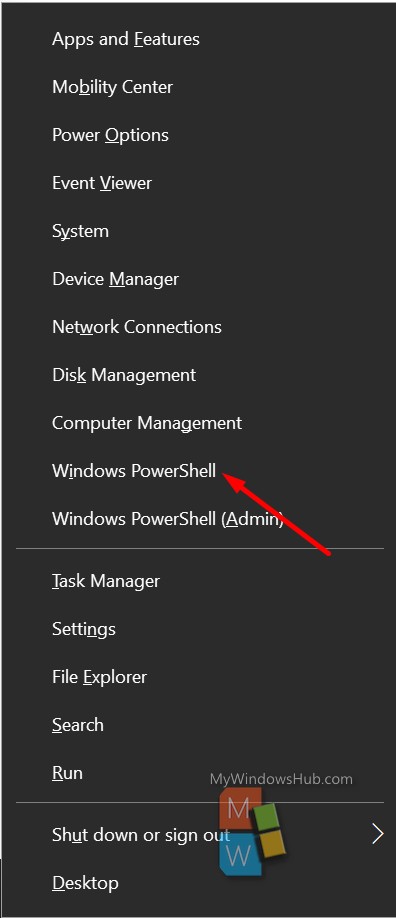Launch Event Viewer

tap(199, 183)
